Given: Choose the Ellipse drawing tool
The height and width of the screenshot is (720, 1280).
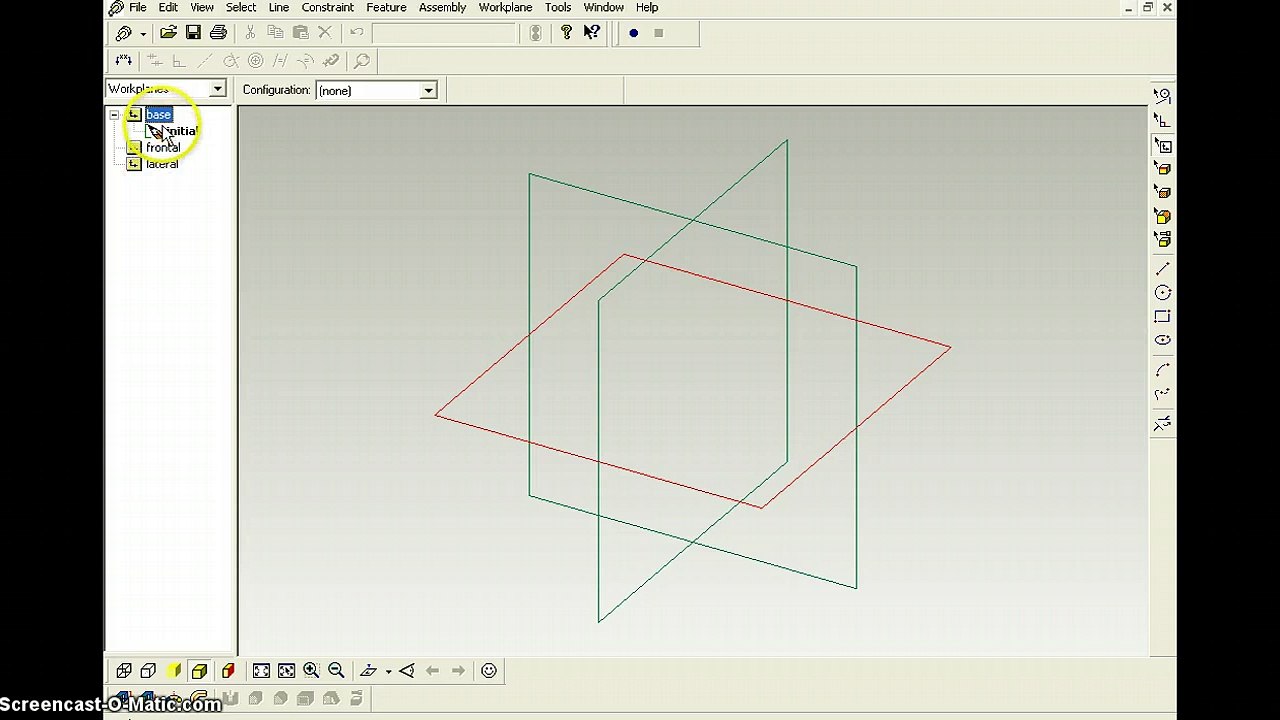Looking at the screenshot, I should 1162,341.
